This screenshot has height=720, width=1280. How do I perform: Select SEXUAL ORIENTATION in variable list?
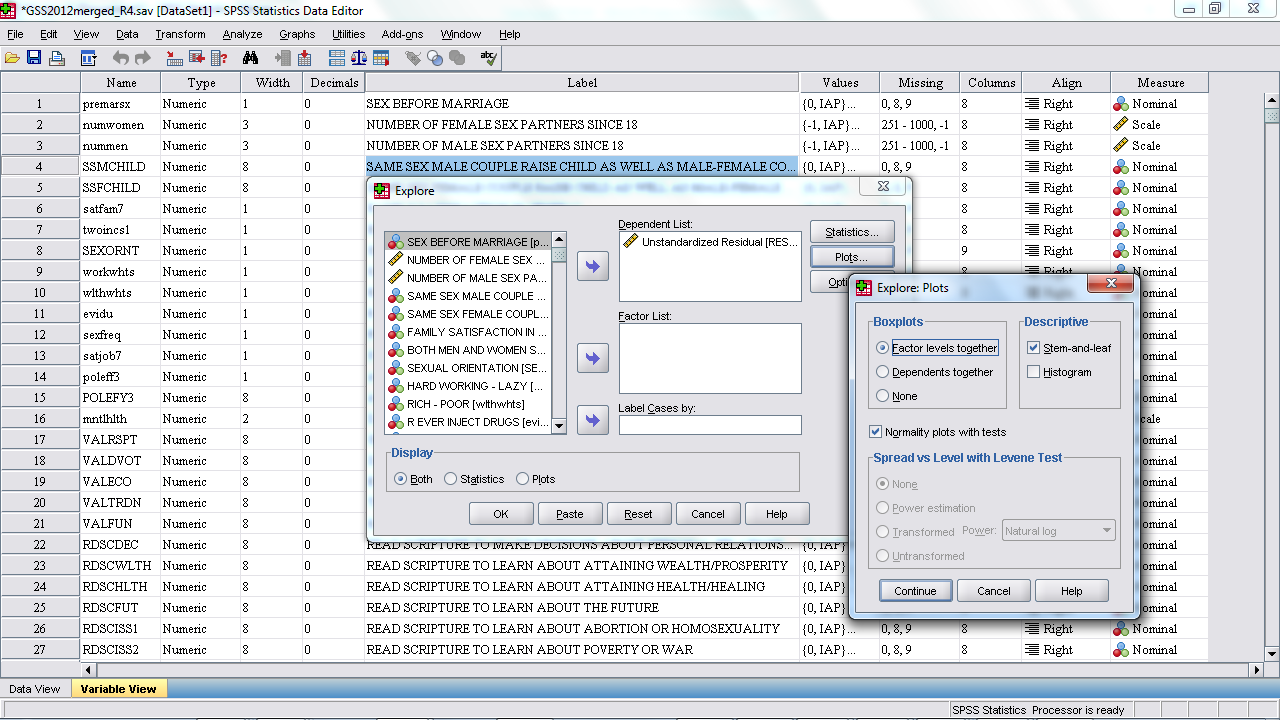pyautogui.click(x=468, y=368)
